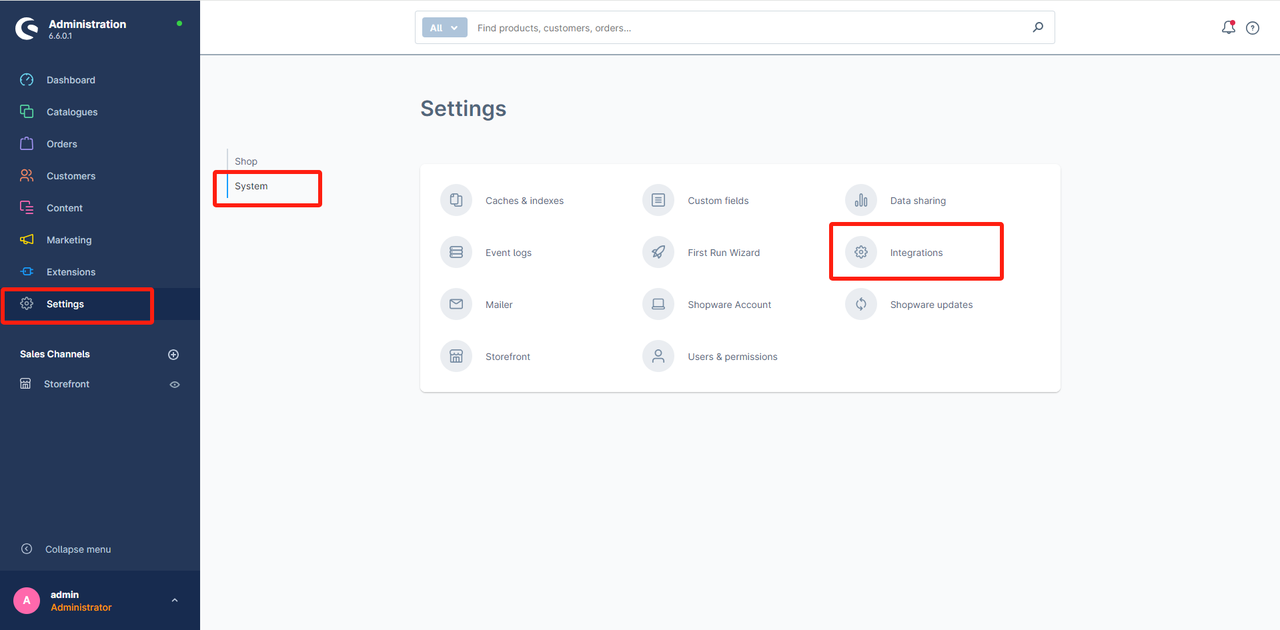Switch to the Shop settings tab
This screenshot has width=1280, height=630.
[x=246, y=161]
